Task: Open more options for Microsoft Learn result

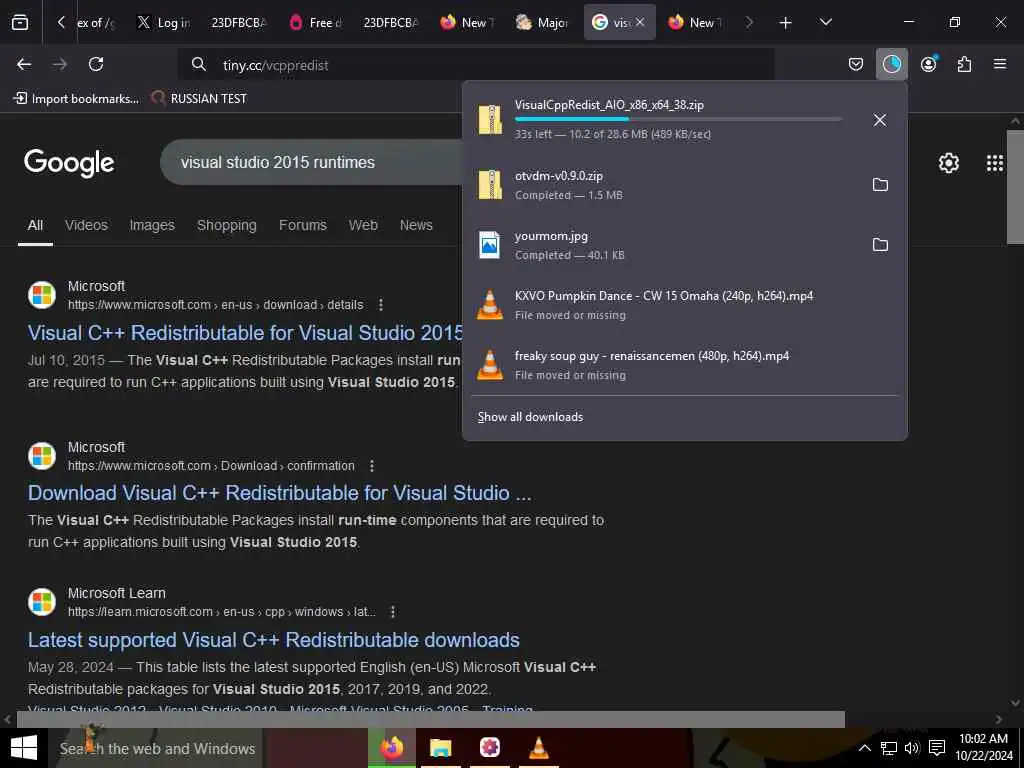Action: pos(392,612)
